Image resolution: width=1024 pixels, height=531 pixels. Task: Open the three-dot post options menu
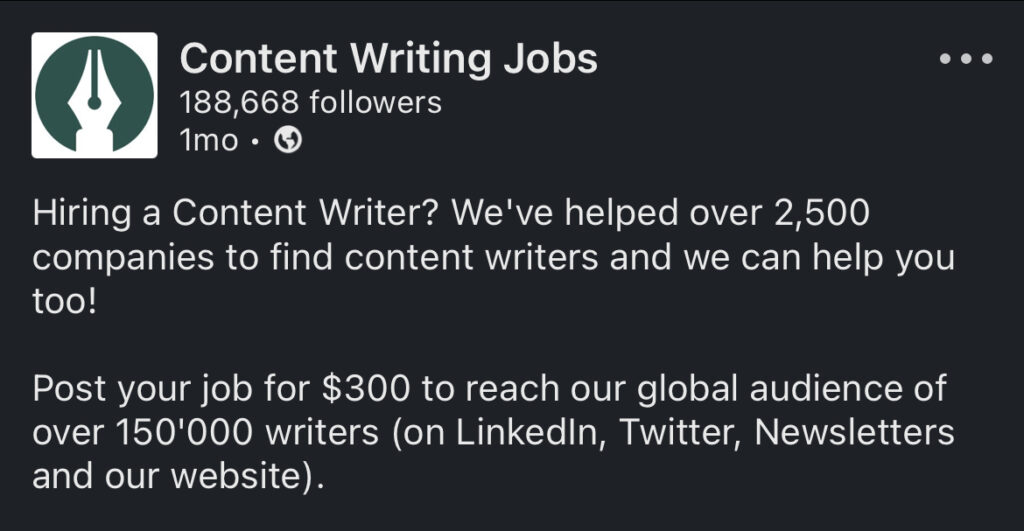967,59
